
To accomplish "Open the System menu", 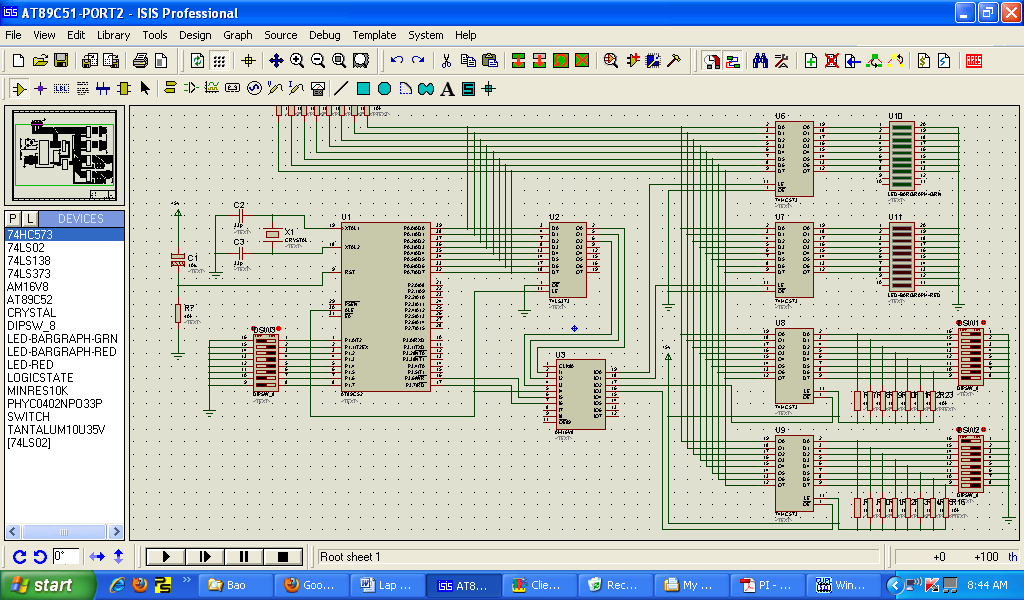I will pos(426,35).
